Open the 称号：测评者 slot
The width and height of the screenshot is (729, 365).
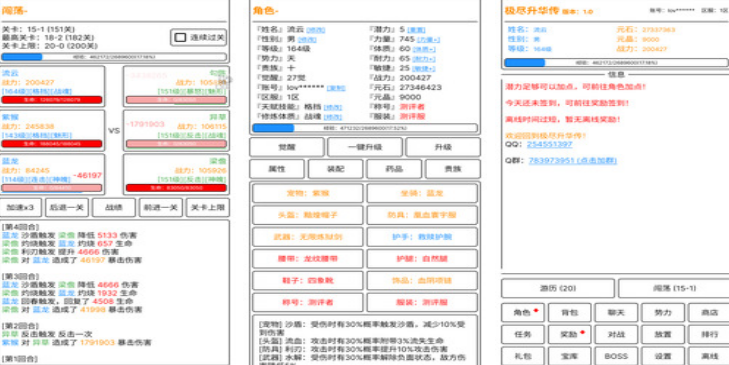pyautogui.click(x=308, y=302)
